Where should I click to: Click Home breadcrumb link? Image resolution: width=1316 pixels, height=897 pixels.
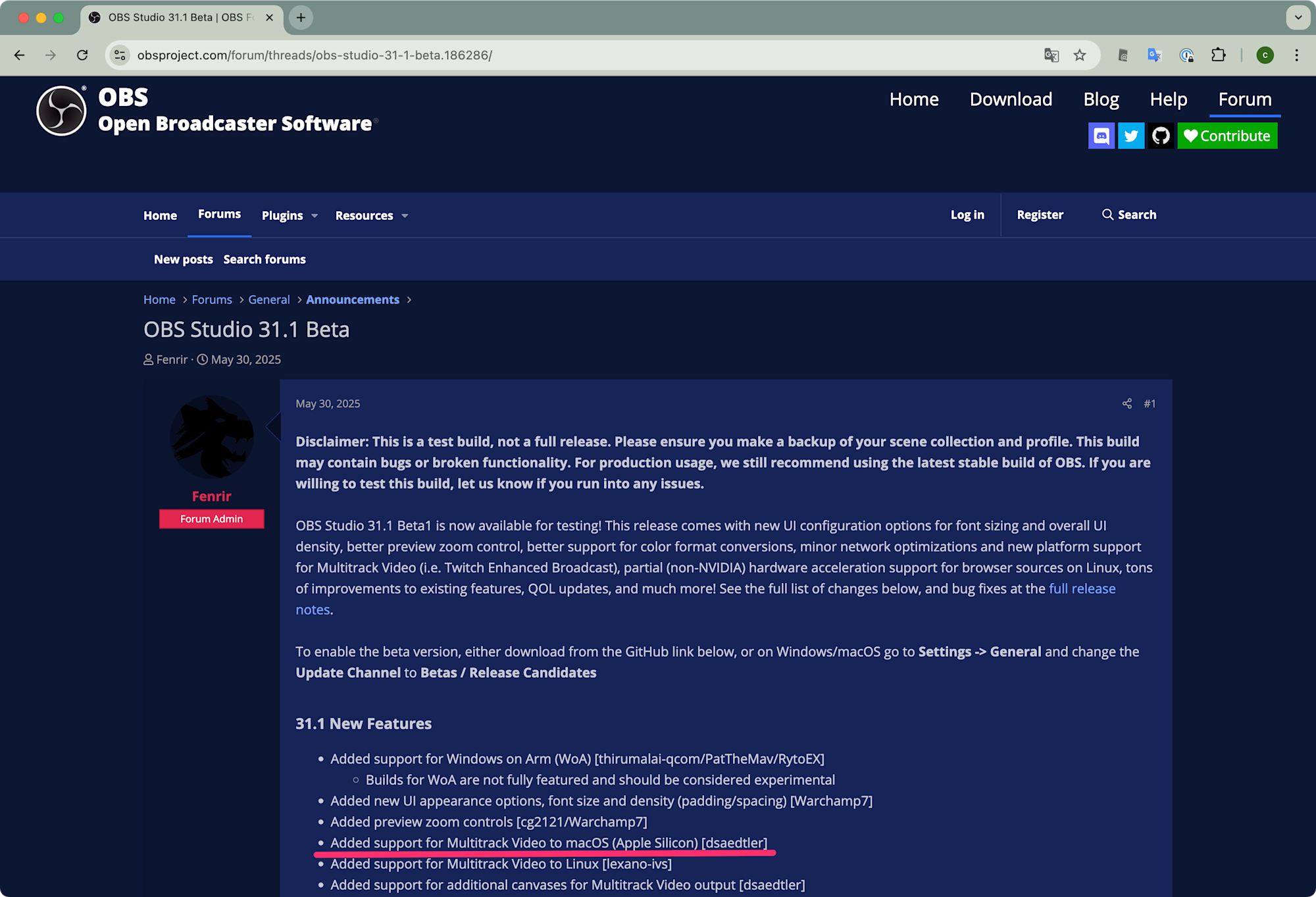[159, 299]
